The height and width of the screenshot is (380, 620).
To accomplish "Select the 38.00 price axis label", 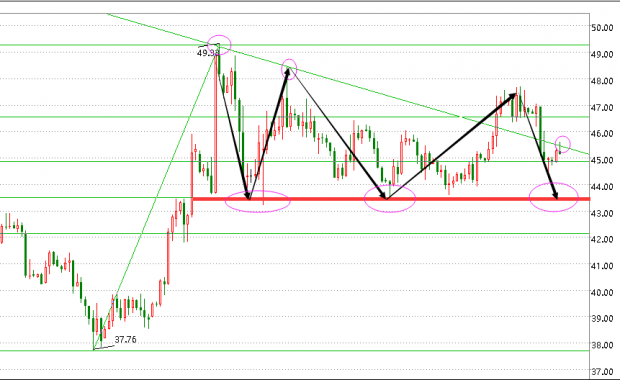I will pos(602,345).
